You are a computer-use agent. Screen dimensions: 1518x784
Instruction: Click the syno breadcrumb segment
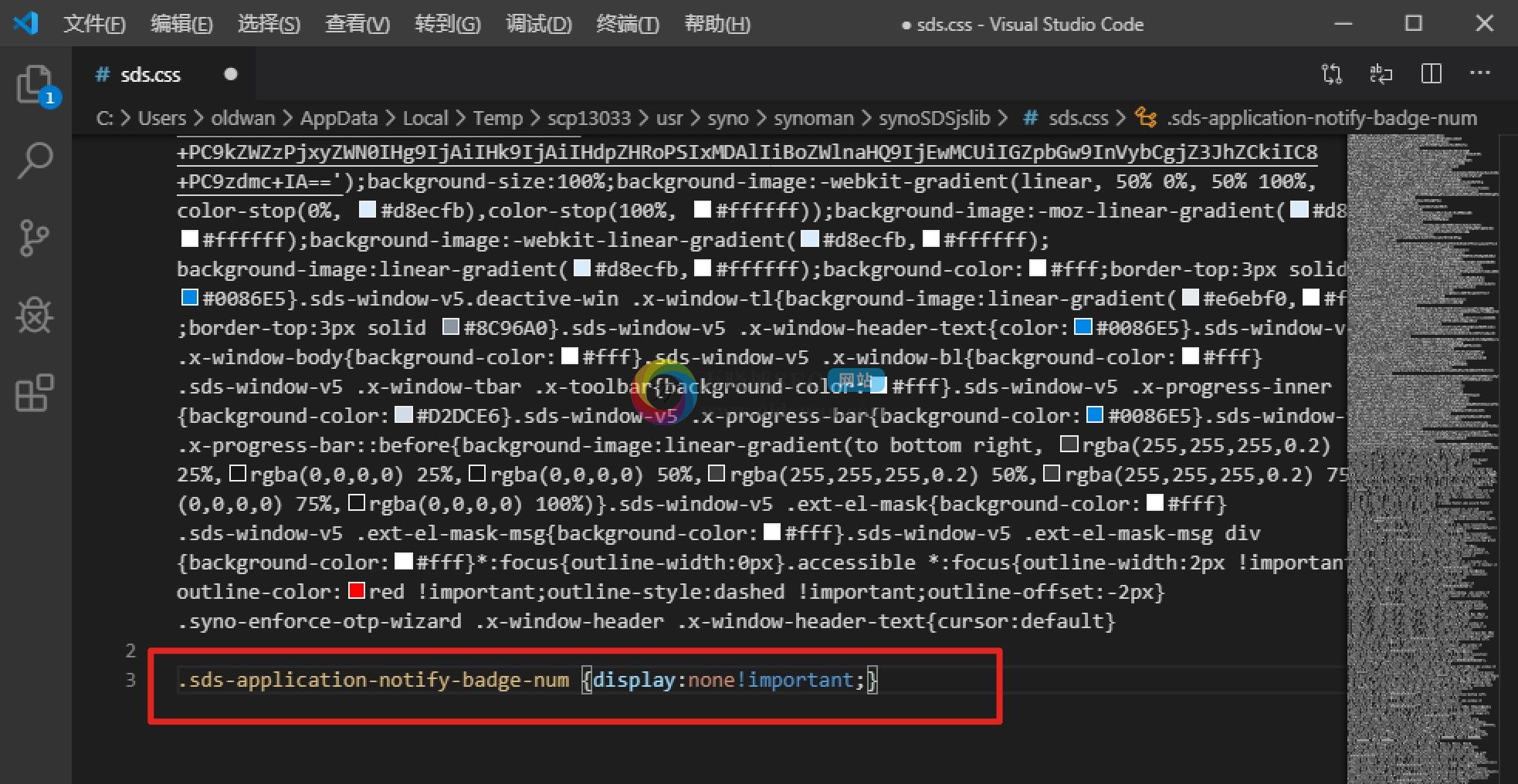pos(728,118)
